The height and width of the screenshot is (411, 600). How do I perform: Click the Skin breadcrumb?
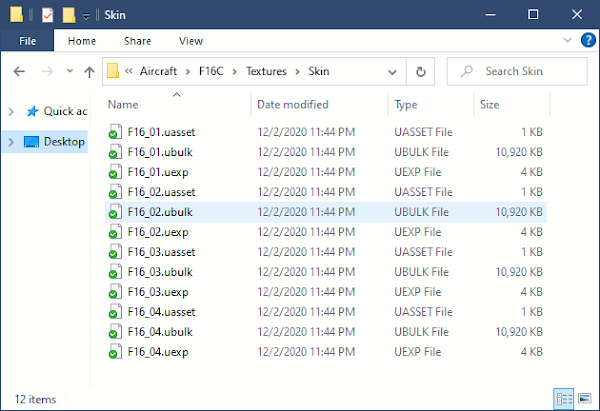(319, 71)
